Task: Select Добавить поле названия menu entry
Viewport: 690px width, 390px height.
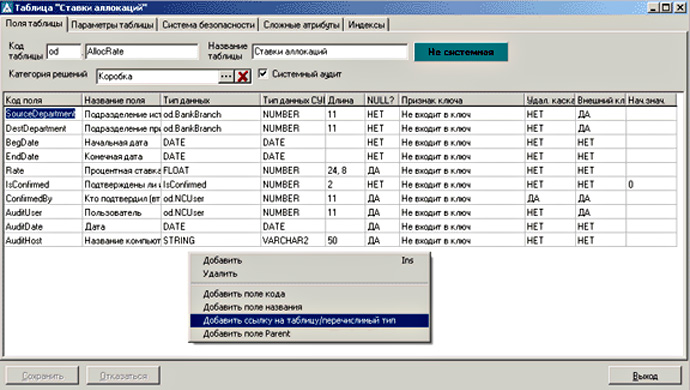Action: (x=309, y=307)
